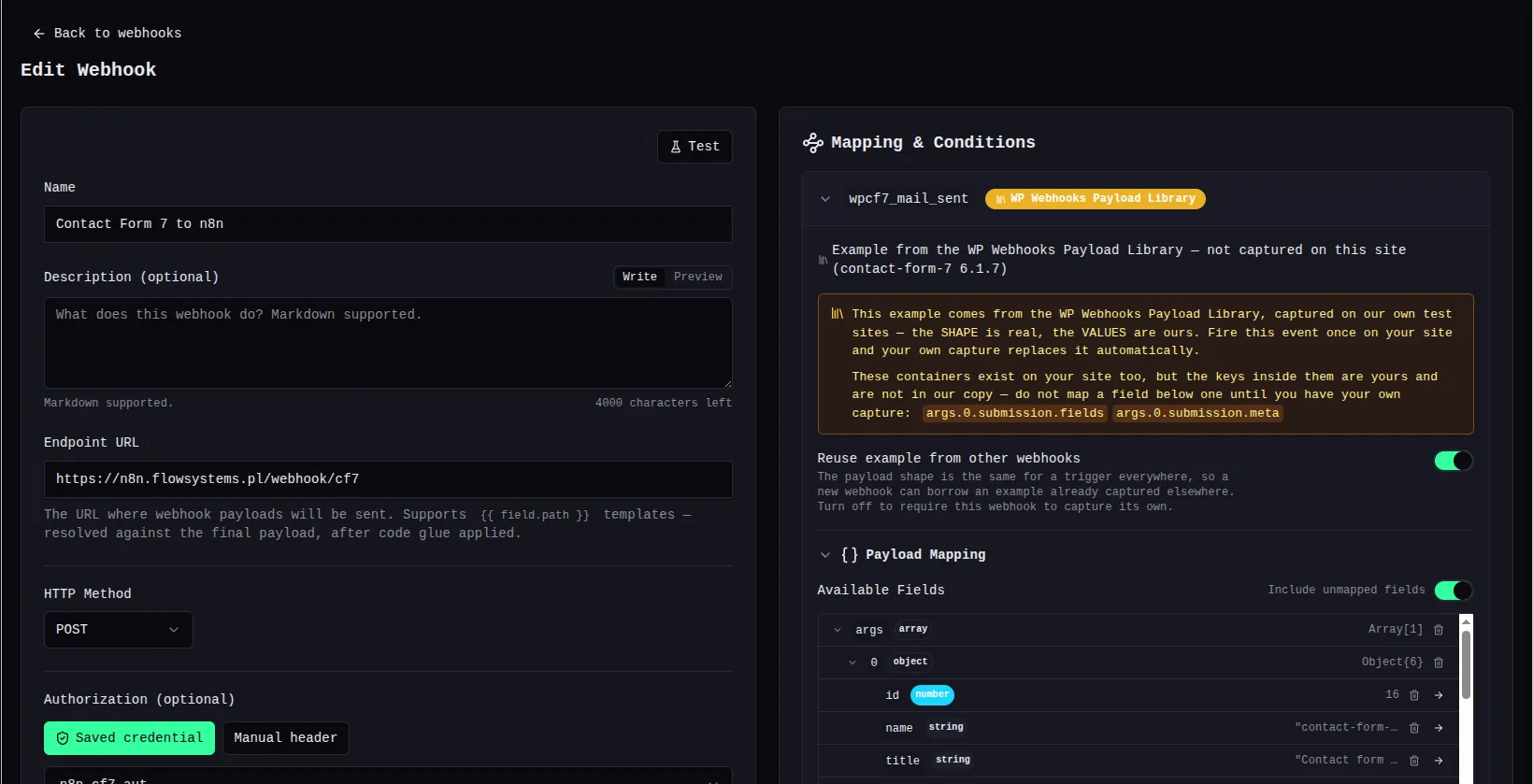Viewport: 1533px width, 784px height.
Task: Click the Object{6} value text
Action: 1393,663
